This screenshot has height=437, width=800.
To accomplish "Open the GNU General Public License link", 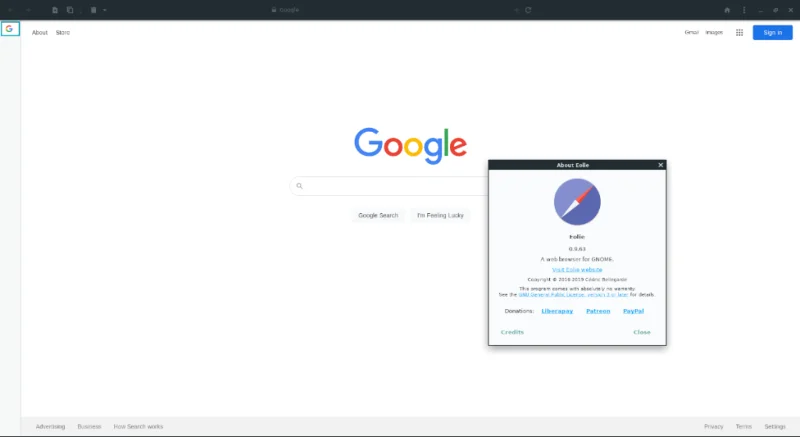I will 573,295.
